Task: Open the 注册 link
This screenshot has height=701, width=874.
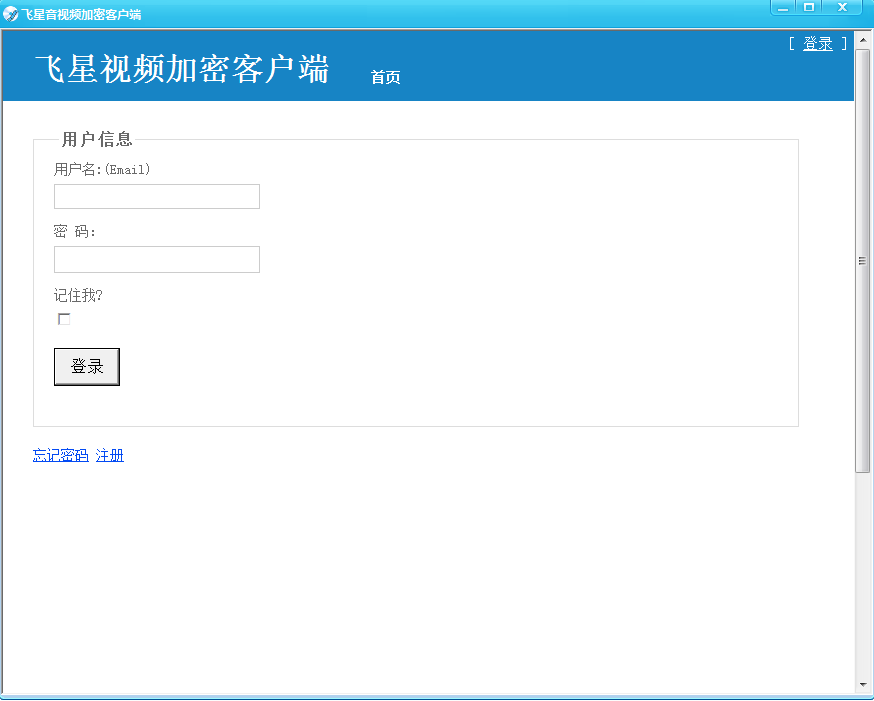Action: [x=110, y=455]
